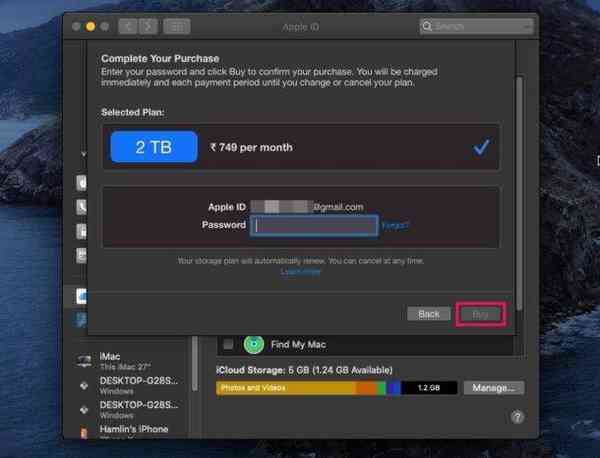Click the 1.2 GB free storage segment

click(x=429, y=388)
